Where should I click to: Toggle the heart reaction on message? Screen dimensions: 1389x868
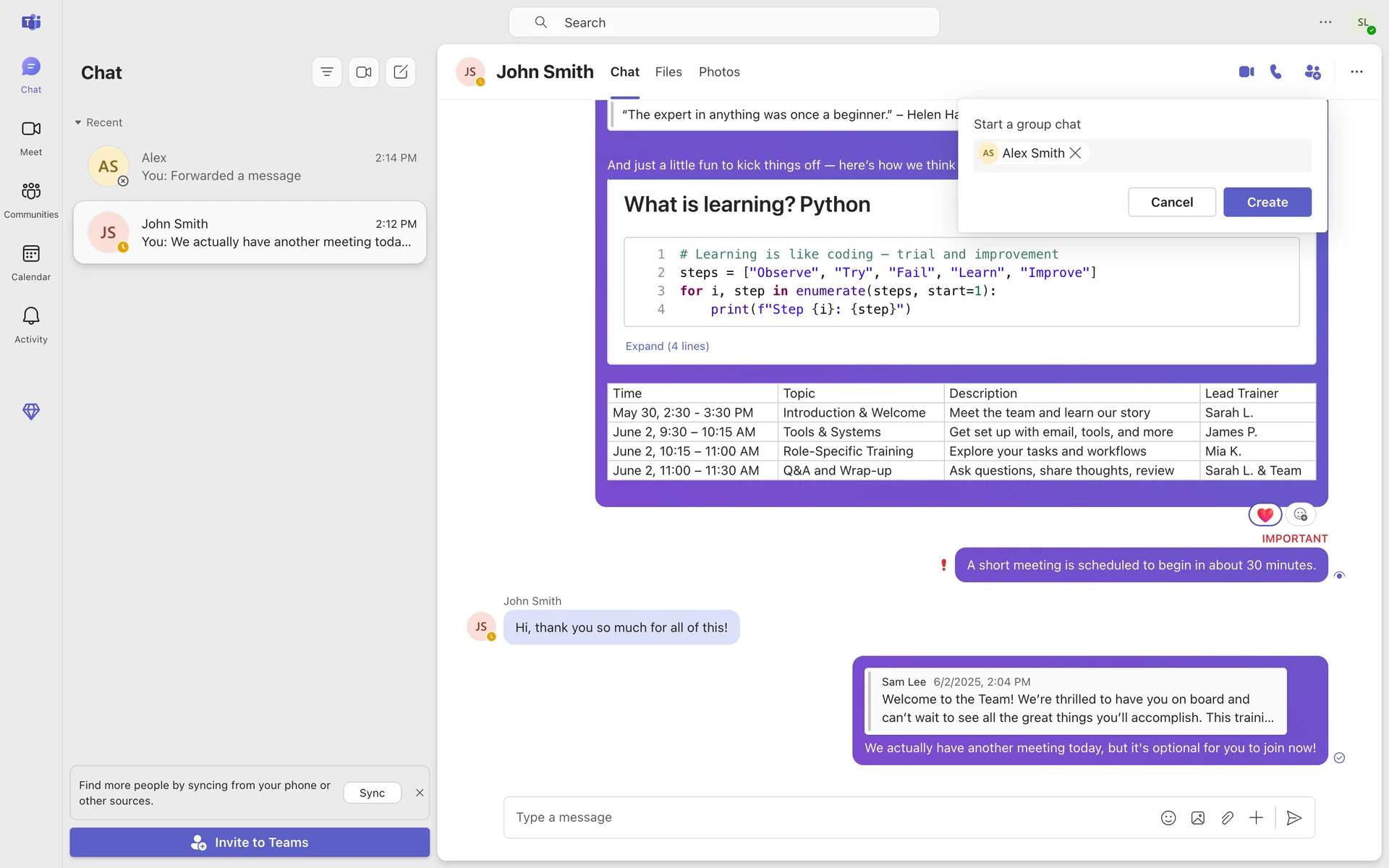click(1265, 514)
